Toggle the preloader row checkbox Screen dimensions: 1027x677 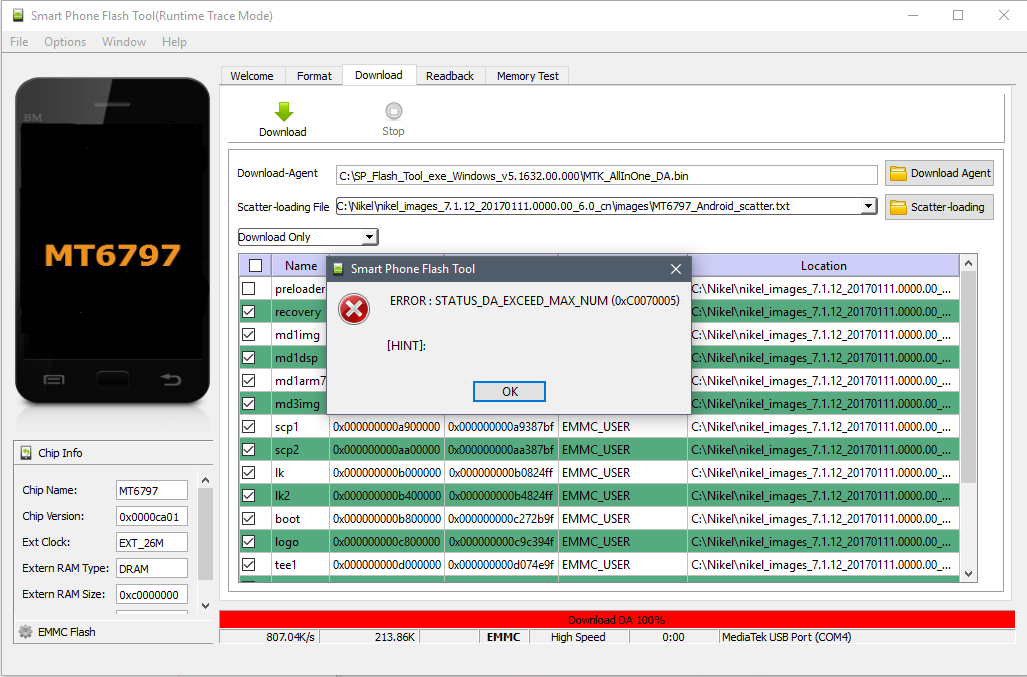coord(249,289)
